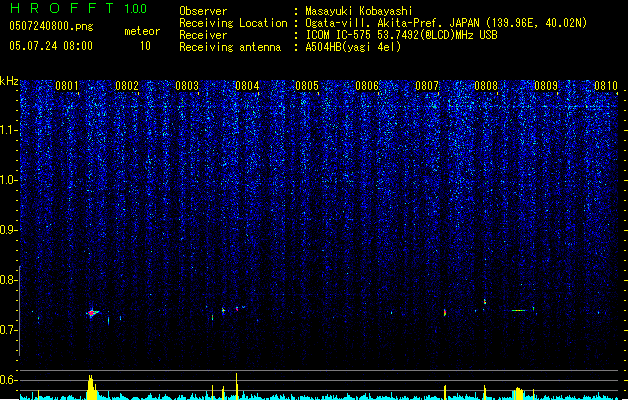Click the 0803 time marker
This screenshot has height=400, width=629.
[187, 86]
